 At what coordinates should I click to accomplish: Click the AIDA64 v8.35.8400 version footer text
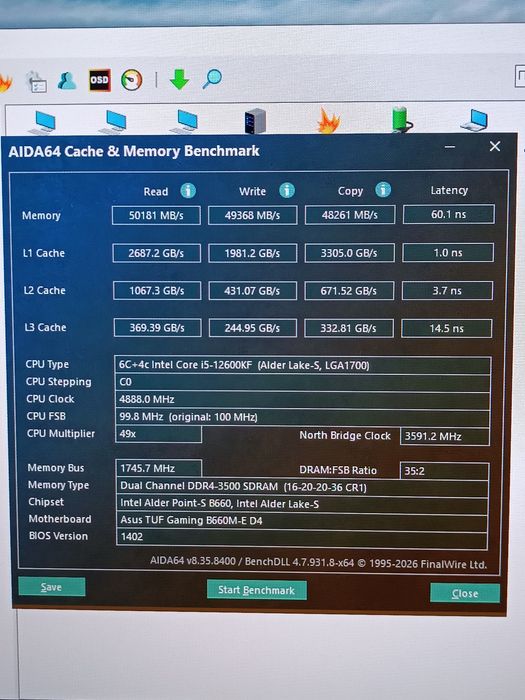[x=318, y=562]
